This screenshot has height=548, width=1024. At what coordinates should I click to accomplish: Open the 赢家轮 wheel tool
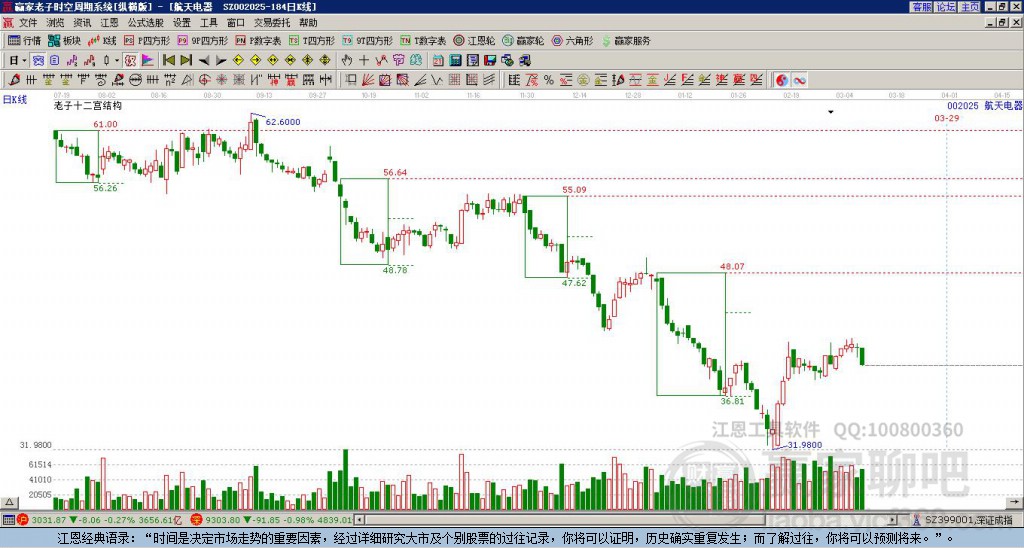click(x=523, y=40)
